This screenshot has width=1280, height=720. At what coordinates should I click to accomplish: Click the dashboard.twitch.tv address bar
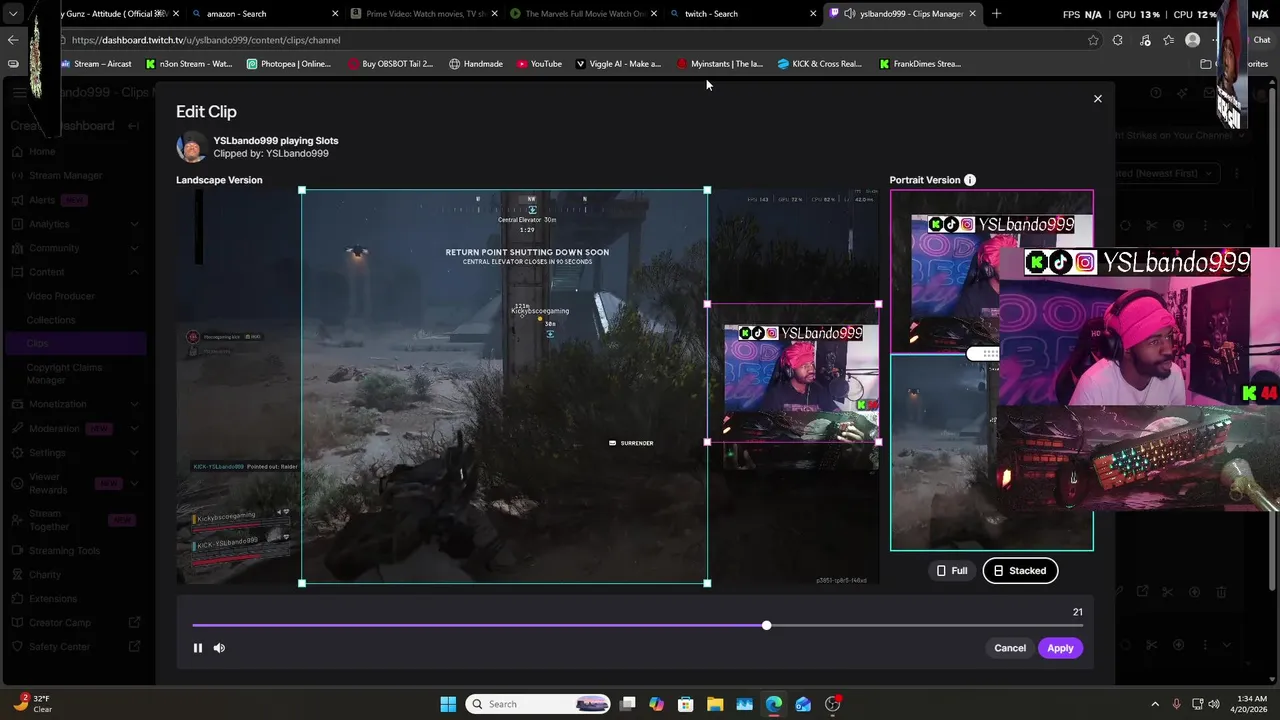[570, 40]
